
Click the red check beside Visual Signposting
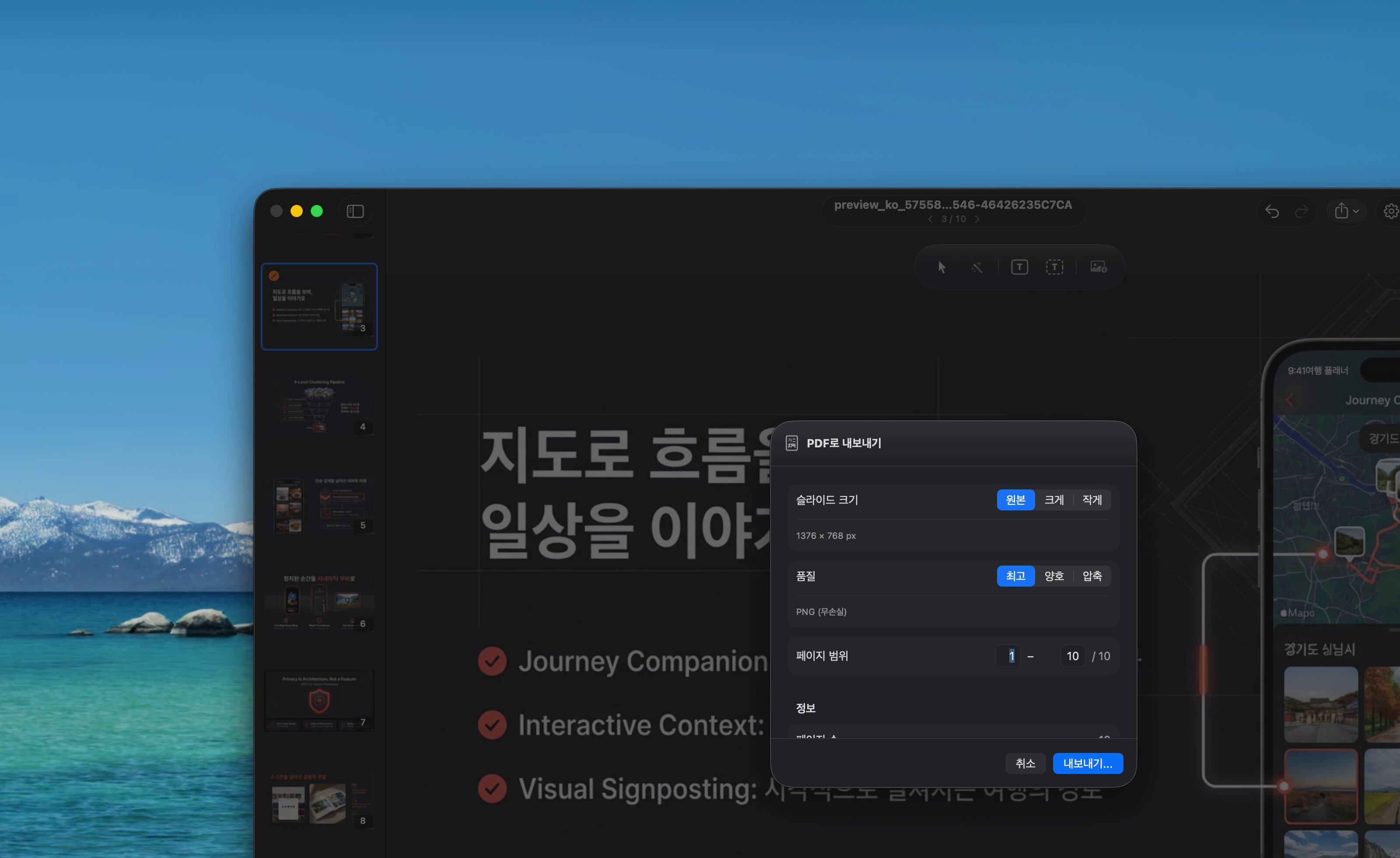[492, 789]
